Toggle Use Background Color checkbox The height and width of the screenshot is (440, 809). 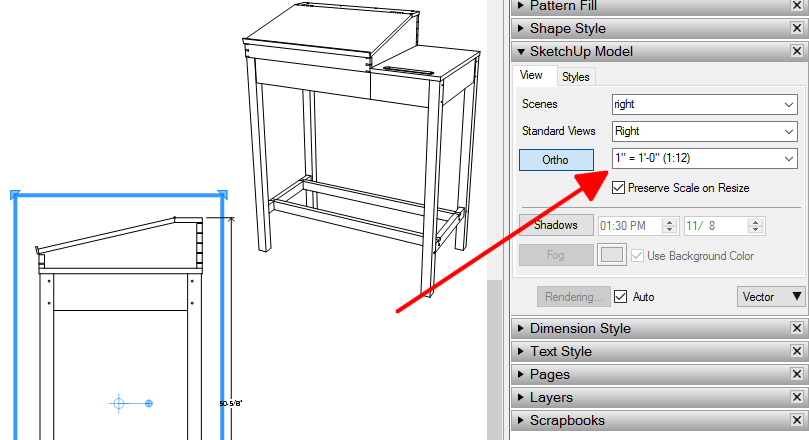[637, 256]
